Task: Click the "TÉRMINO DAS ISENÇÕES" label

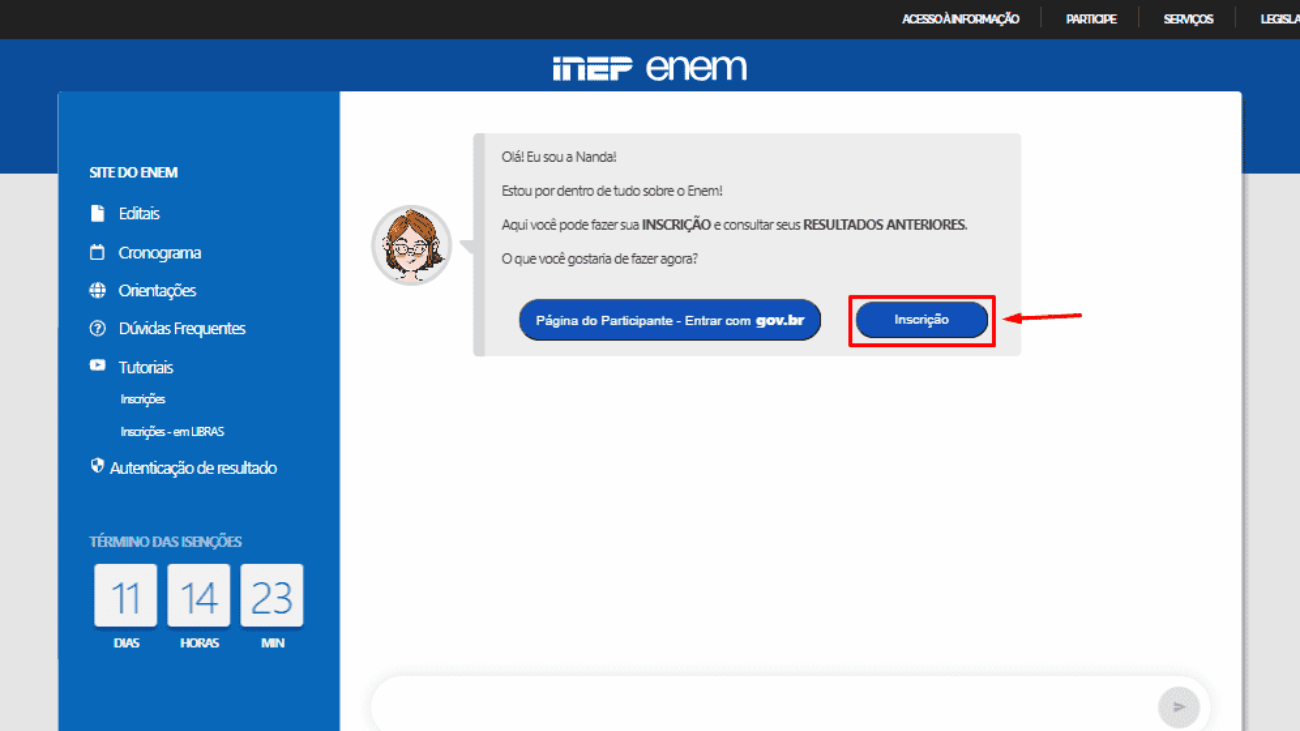Action: [166, 542]
